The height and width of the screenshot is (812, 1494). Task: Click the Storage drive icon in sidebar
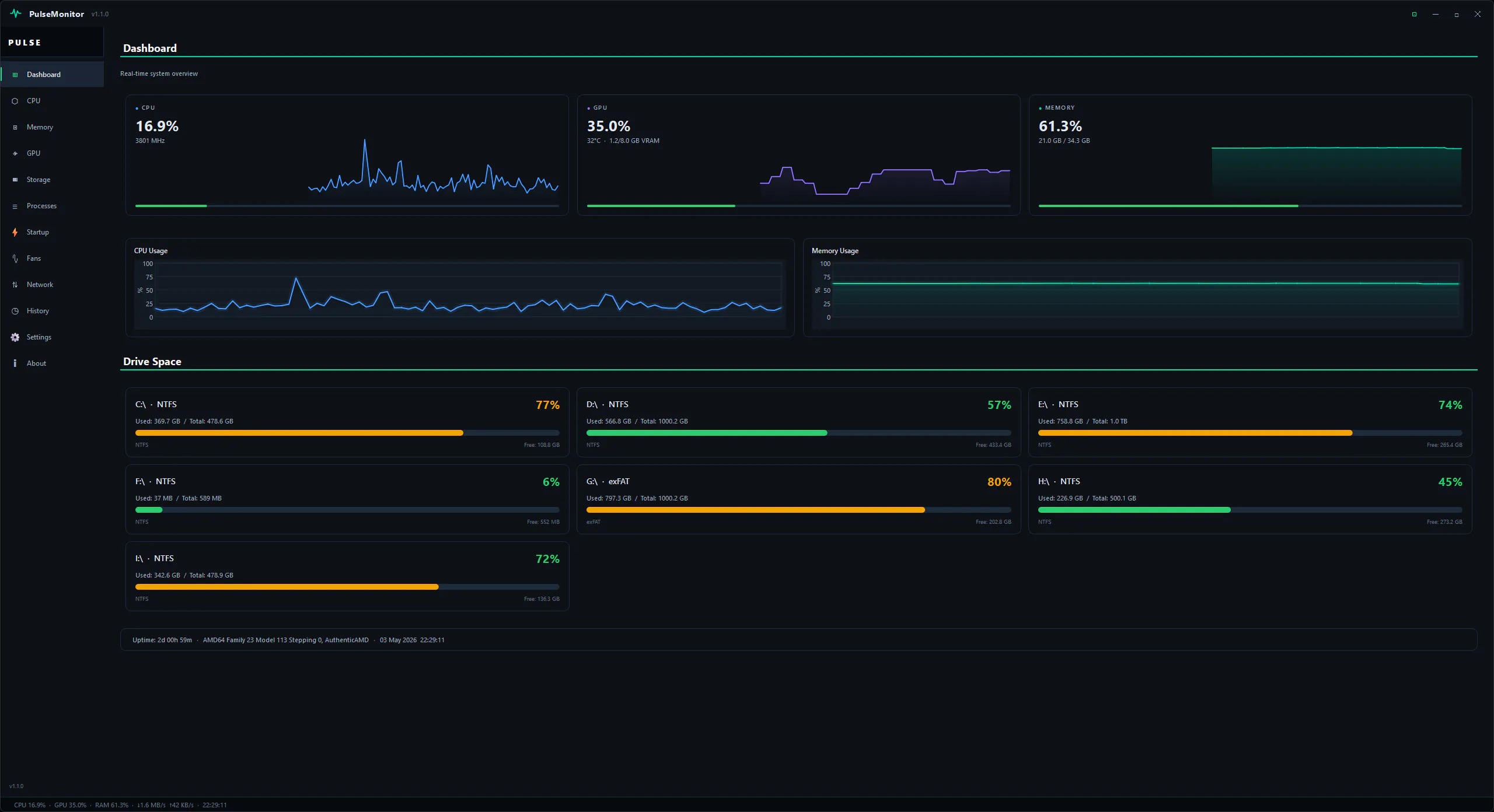pos(15,180)
